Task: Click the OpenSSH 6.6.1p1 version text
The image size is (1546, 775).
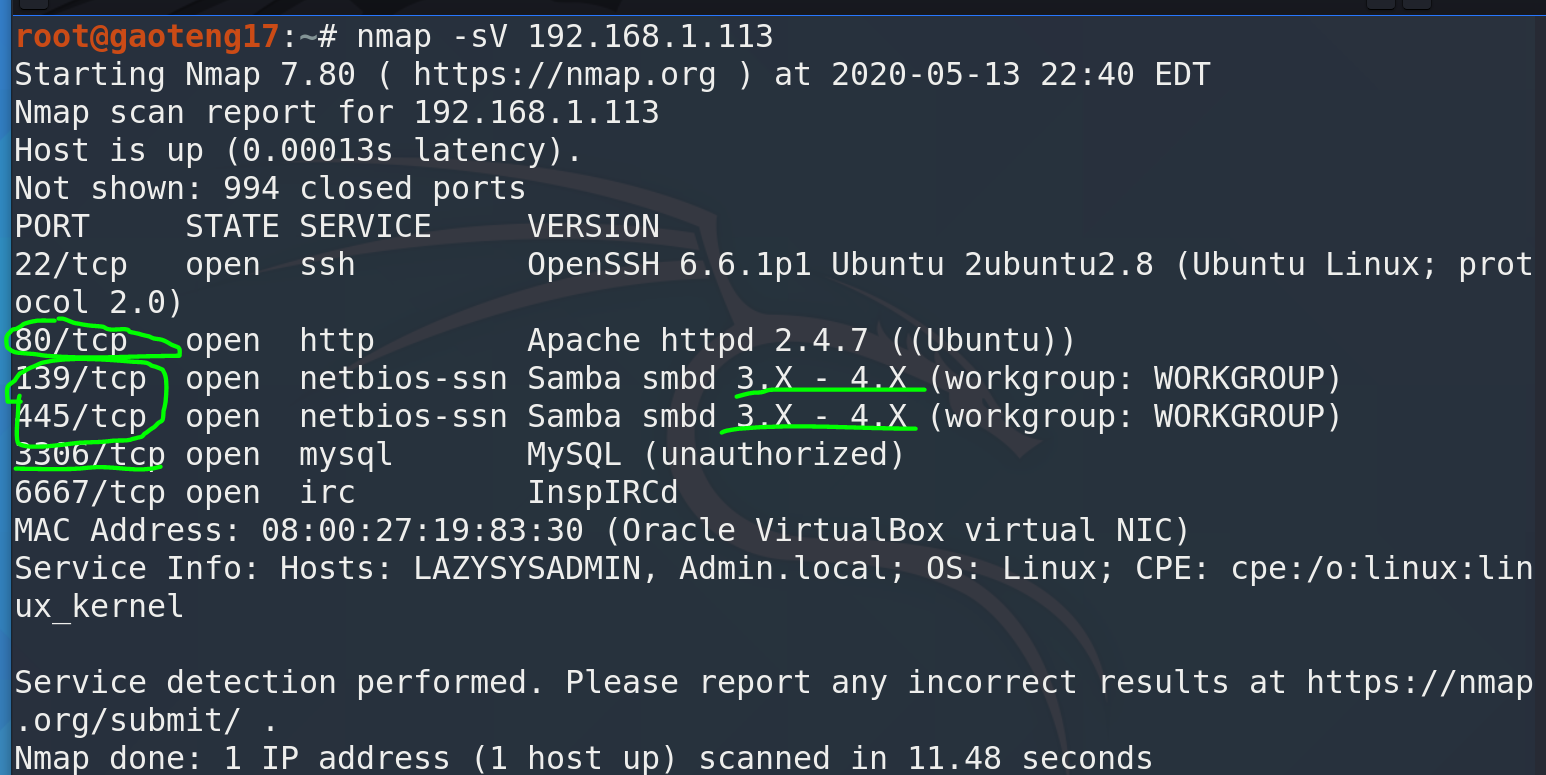Action: coord(669,265)
